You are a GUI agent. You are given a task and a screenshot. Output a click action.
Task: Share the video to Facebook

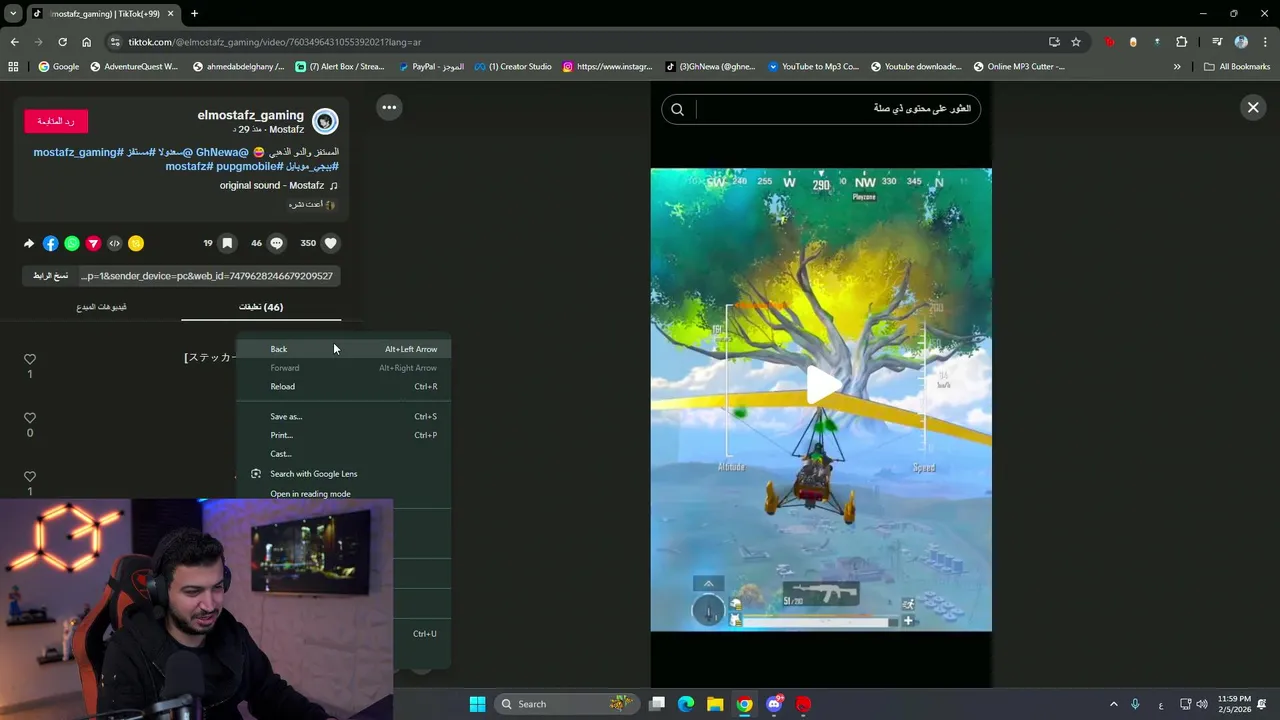[51, 243]
